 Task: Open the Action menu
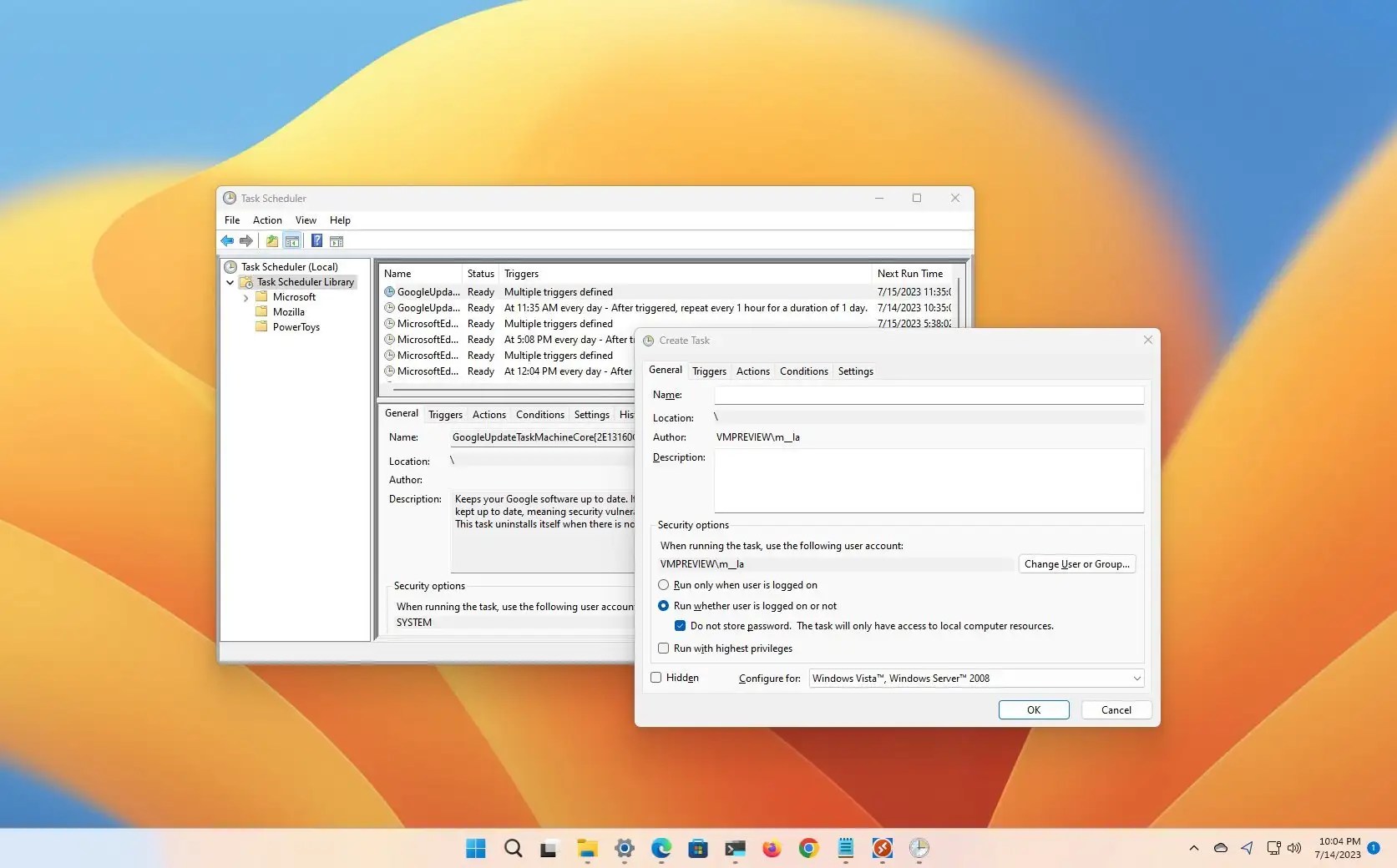pos(266,220)
